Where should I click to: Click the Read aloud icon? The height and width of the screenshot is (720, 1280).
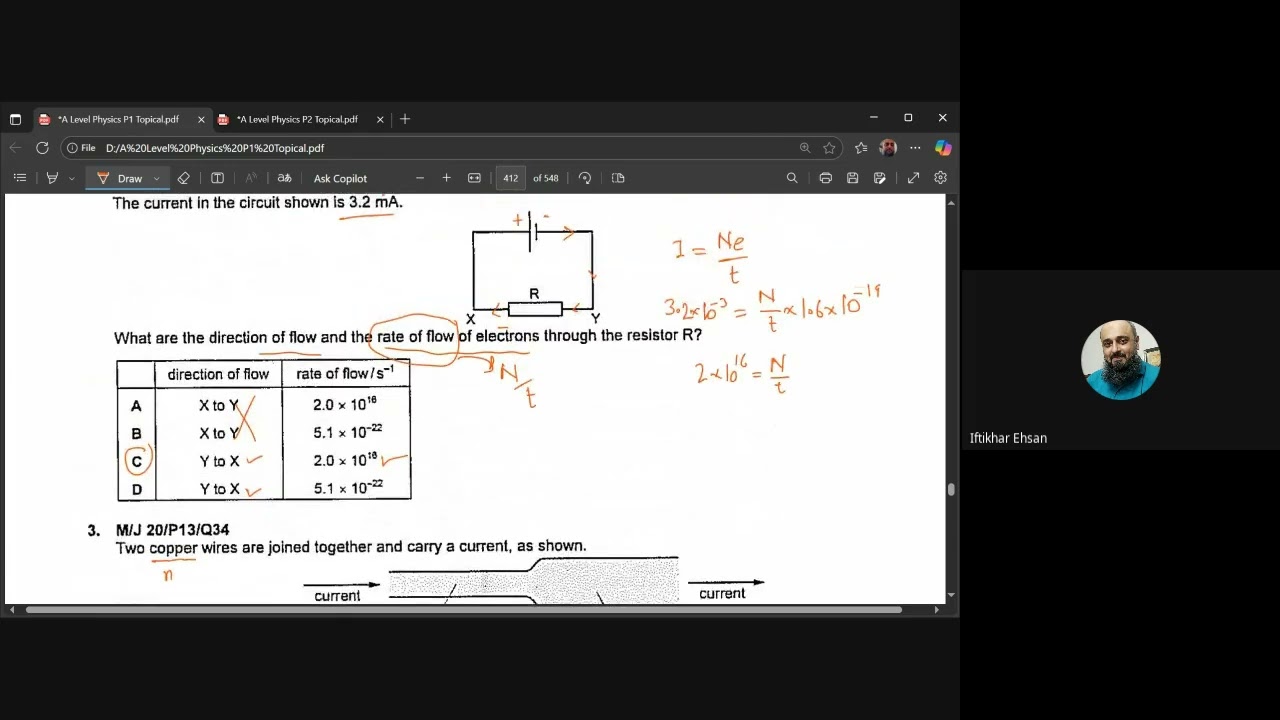point(251,178)
